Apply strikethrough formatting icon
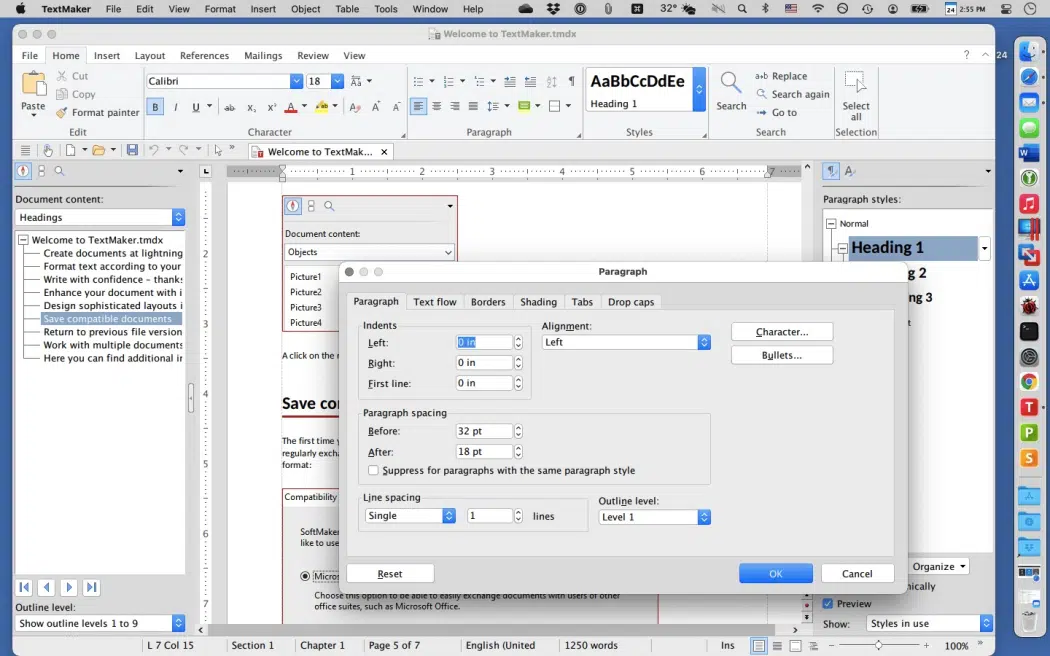1050x656 pixels. (230, 107)
